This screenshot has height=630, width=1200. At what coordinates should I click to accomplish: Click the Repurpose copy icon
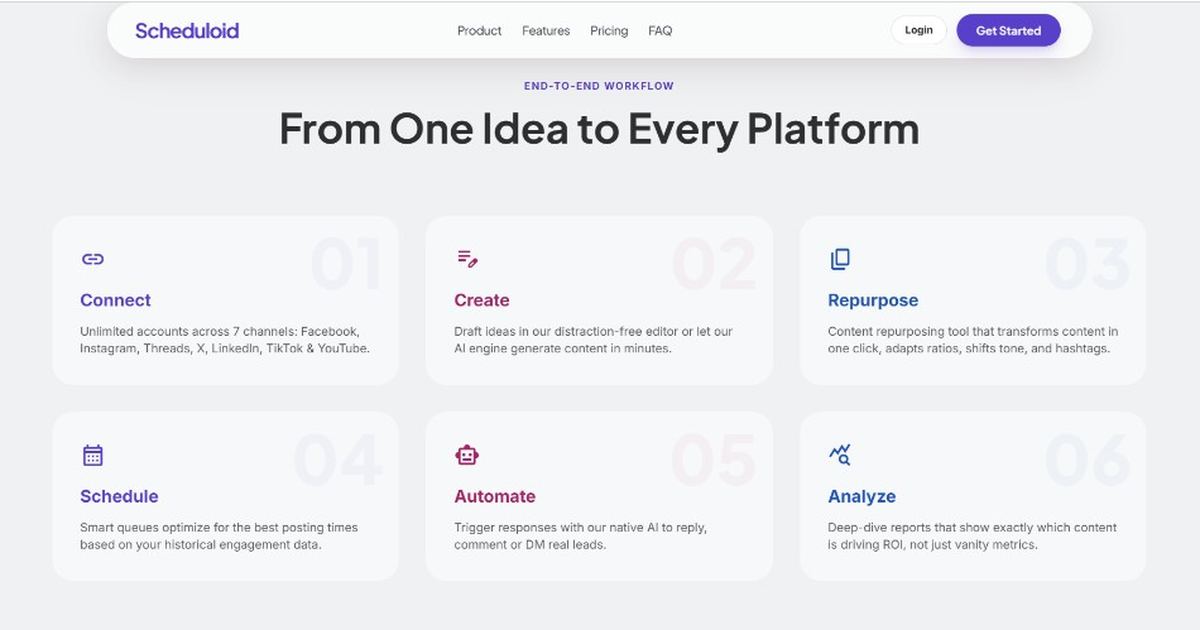point(840,259)
